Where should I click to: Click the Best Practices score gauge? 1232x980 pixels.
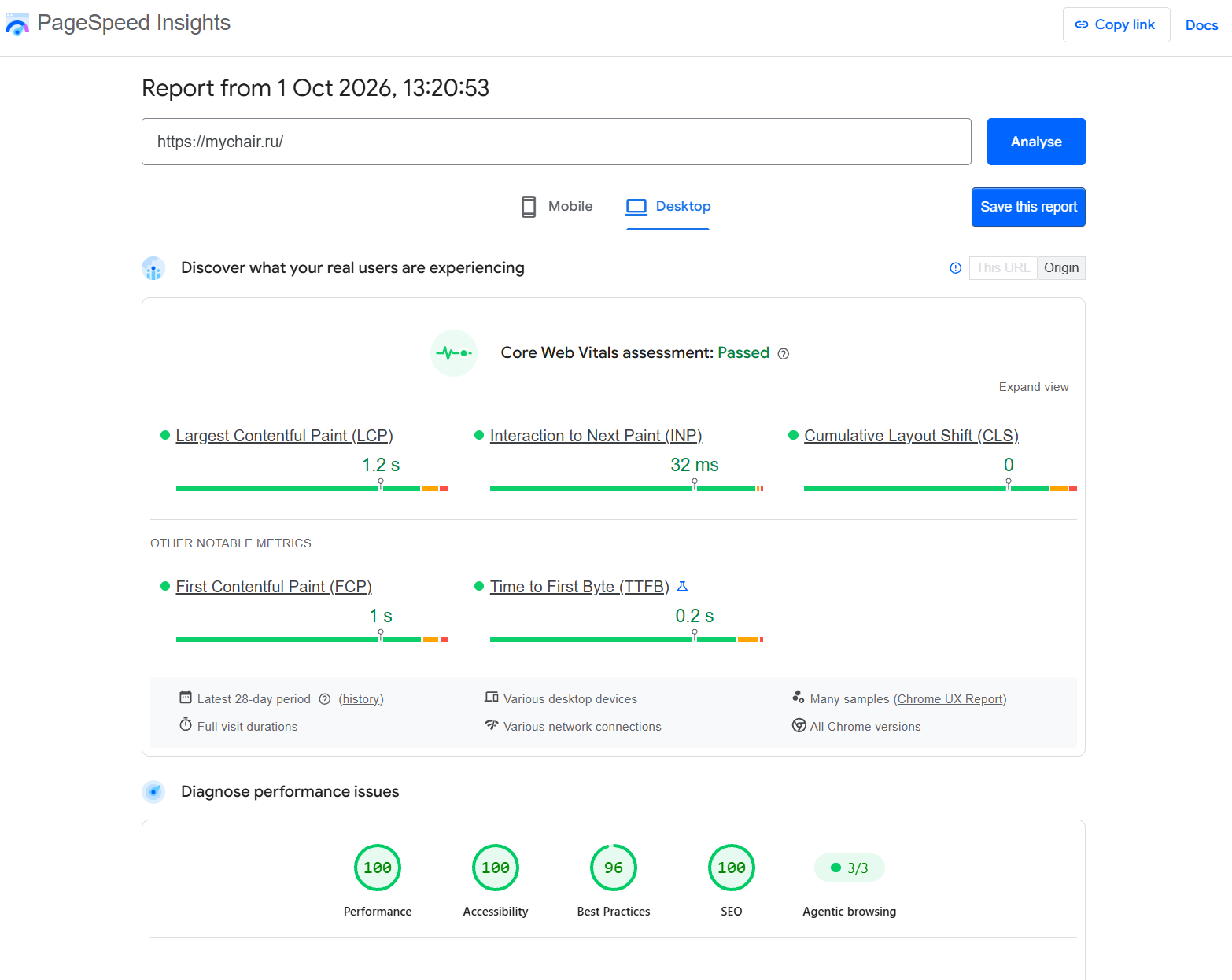[x=614, y=868]
